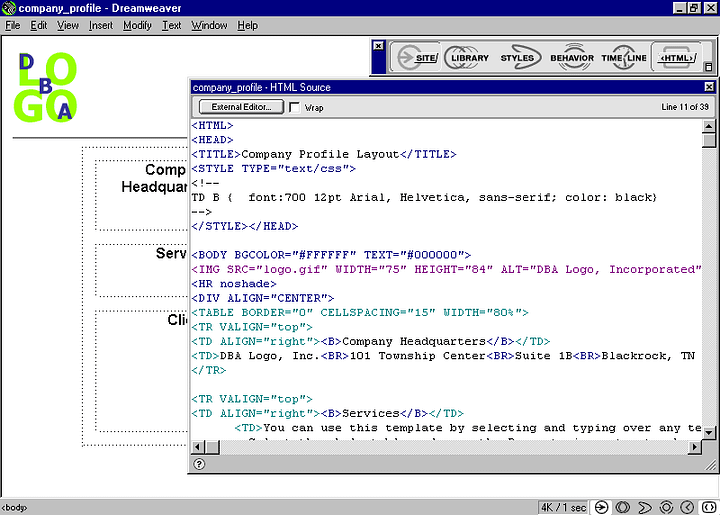Open the Help menu
The width and height of the screenshot is (720, 515).
tap(248, 25)
